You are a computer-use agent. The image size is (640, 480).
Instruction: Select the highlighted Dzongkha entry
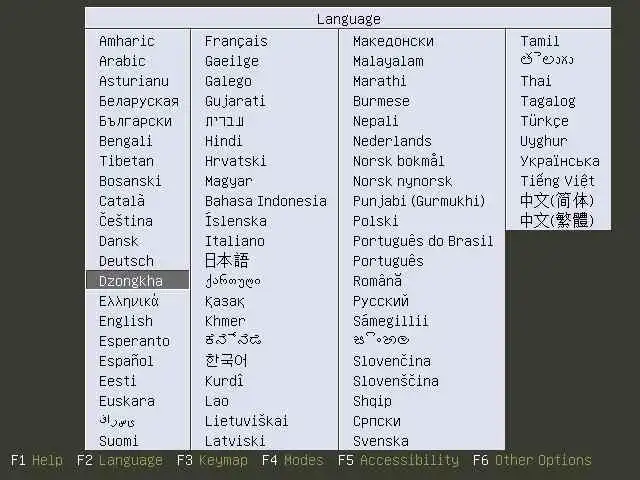pyautogui.click(x=138, y=280)
